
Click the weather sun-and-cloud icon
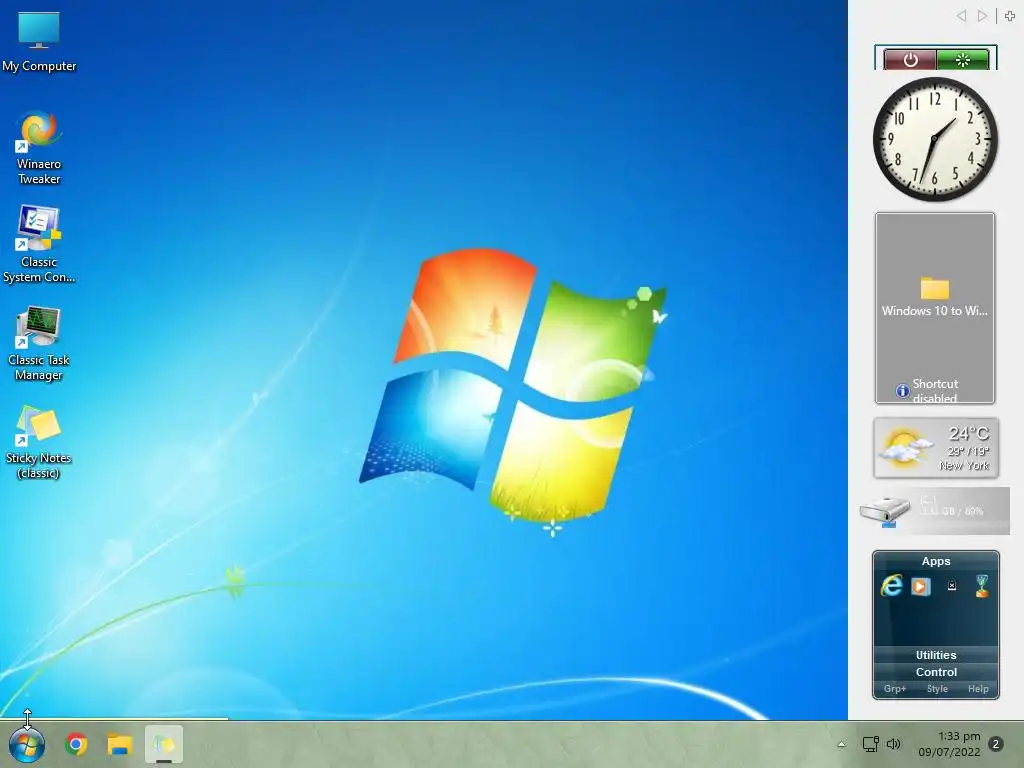coord(905,448)
